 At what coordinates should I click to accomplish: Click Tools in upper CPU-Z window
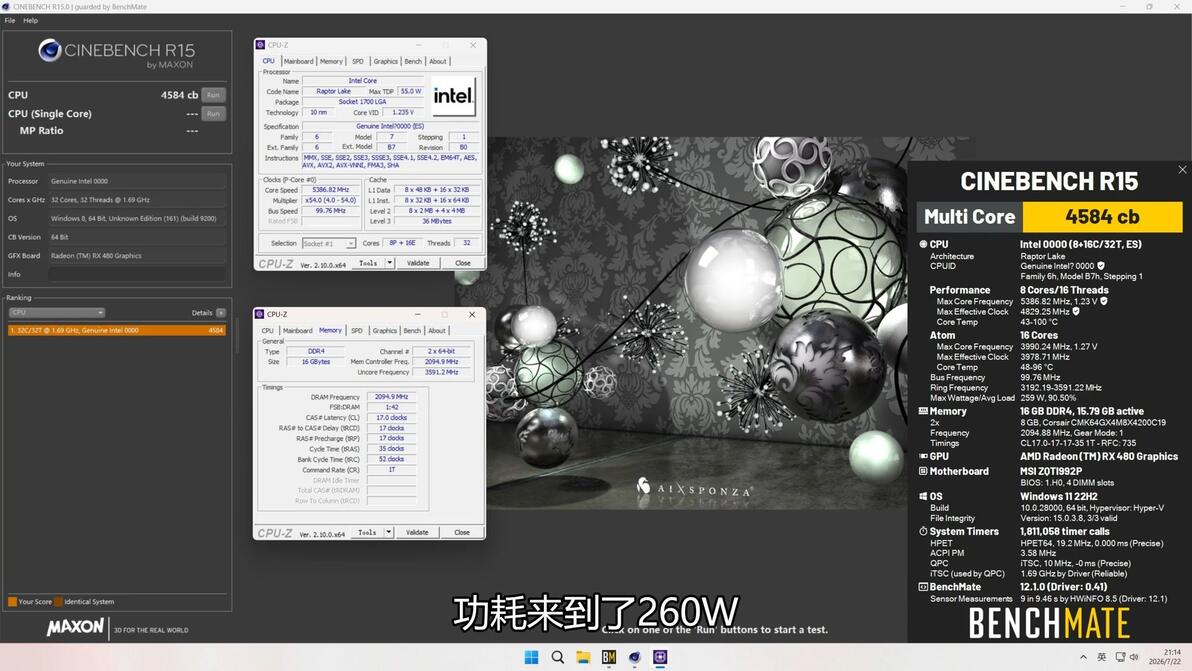point(368,263)
